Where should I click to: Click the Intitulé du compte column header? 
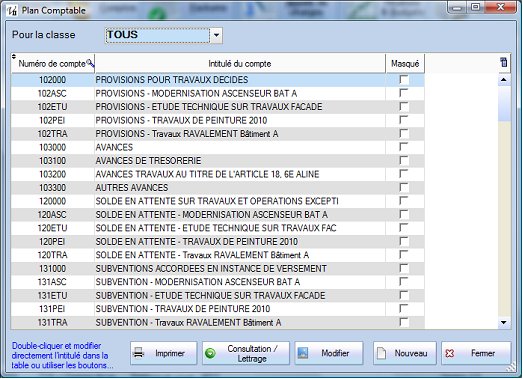[x=240, y=63]
